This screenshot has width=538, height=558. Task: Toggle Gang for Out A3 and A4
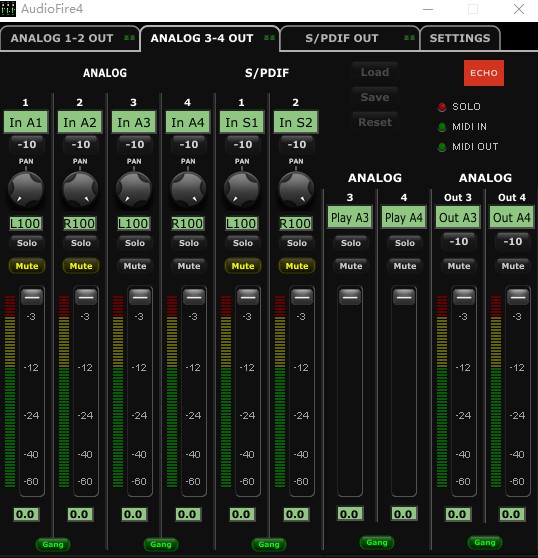[485, 542]
